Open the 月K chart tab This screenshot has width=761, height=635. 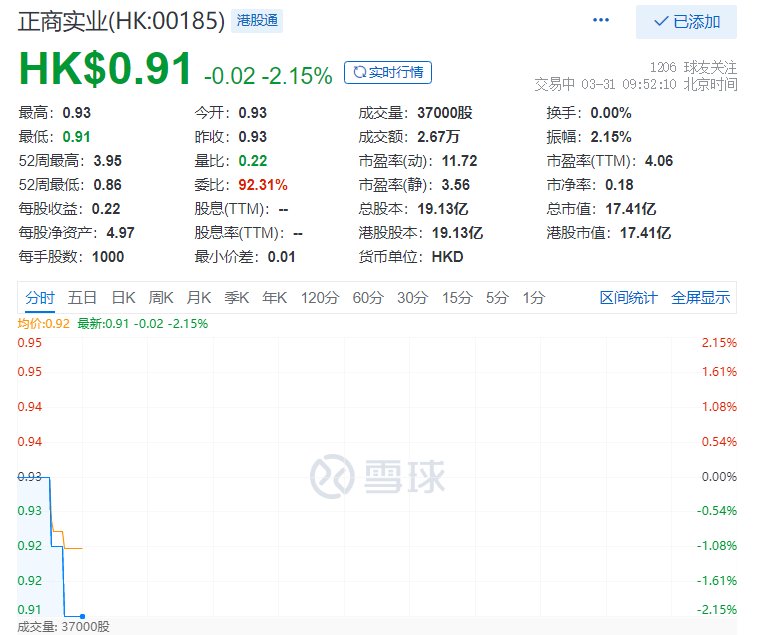point(199,297)
